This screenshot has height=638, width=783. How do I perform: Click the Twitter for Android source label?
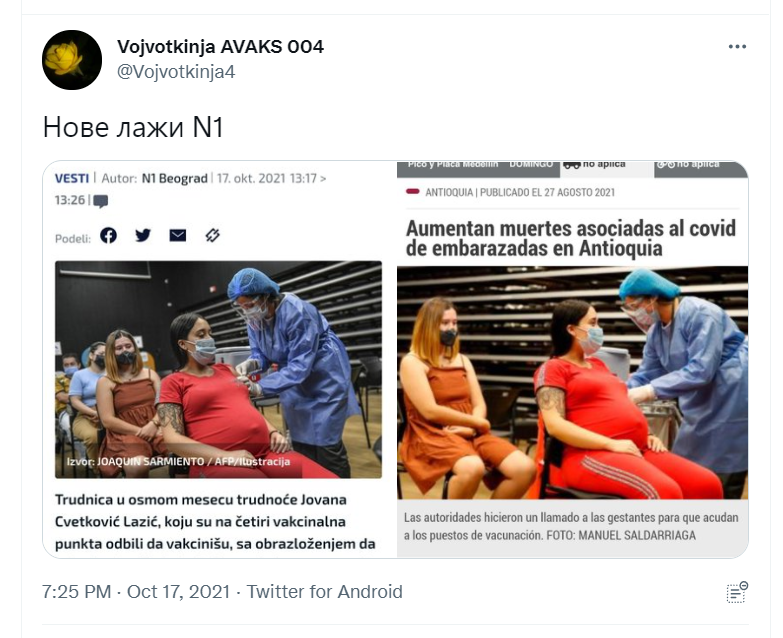tap(325, 592)
